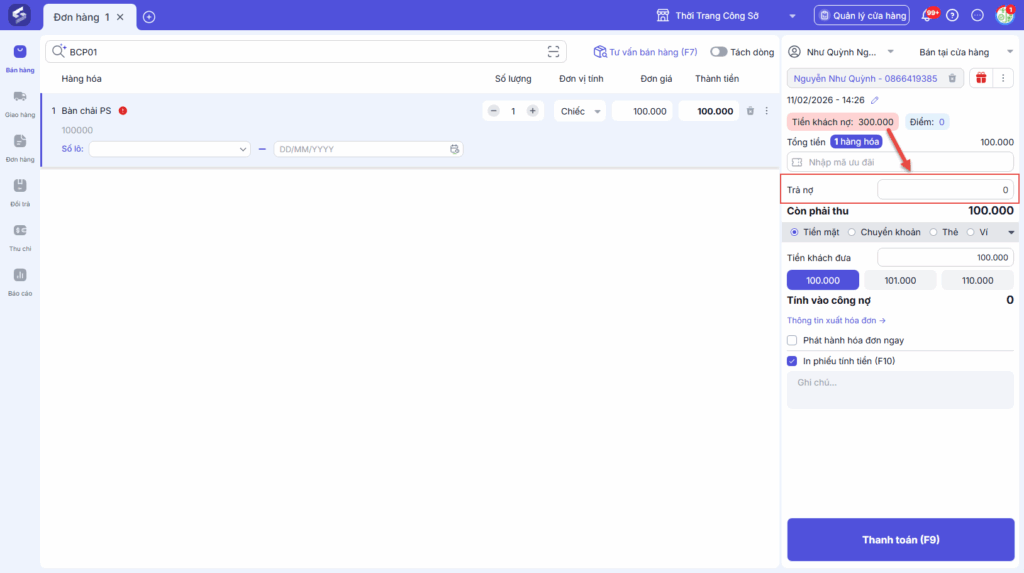1024x573 pixels.
Task: Click the app logo in top-left corner
Action: click(19, 14)
